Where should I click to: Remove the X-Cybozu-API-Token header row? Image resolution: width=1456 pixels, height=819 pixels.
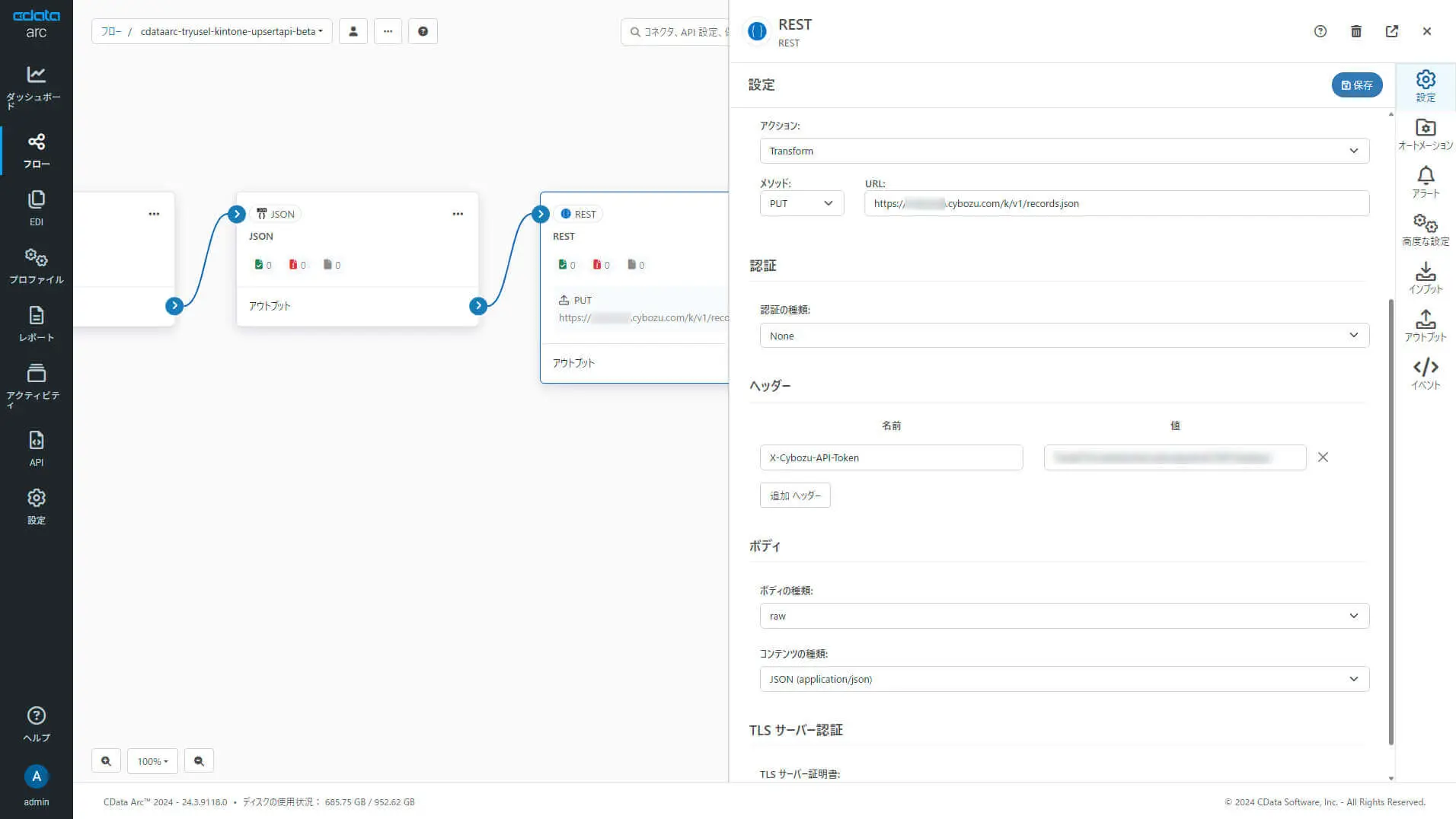[x=1323, y=457]
